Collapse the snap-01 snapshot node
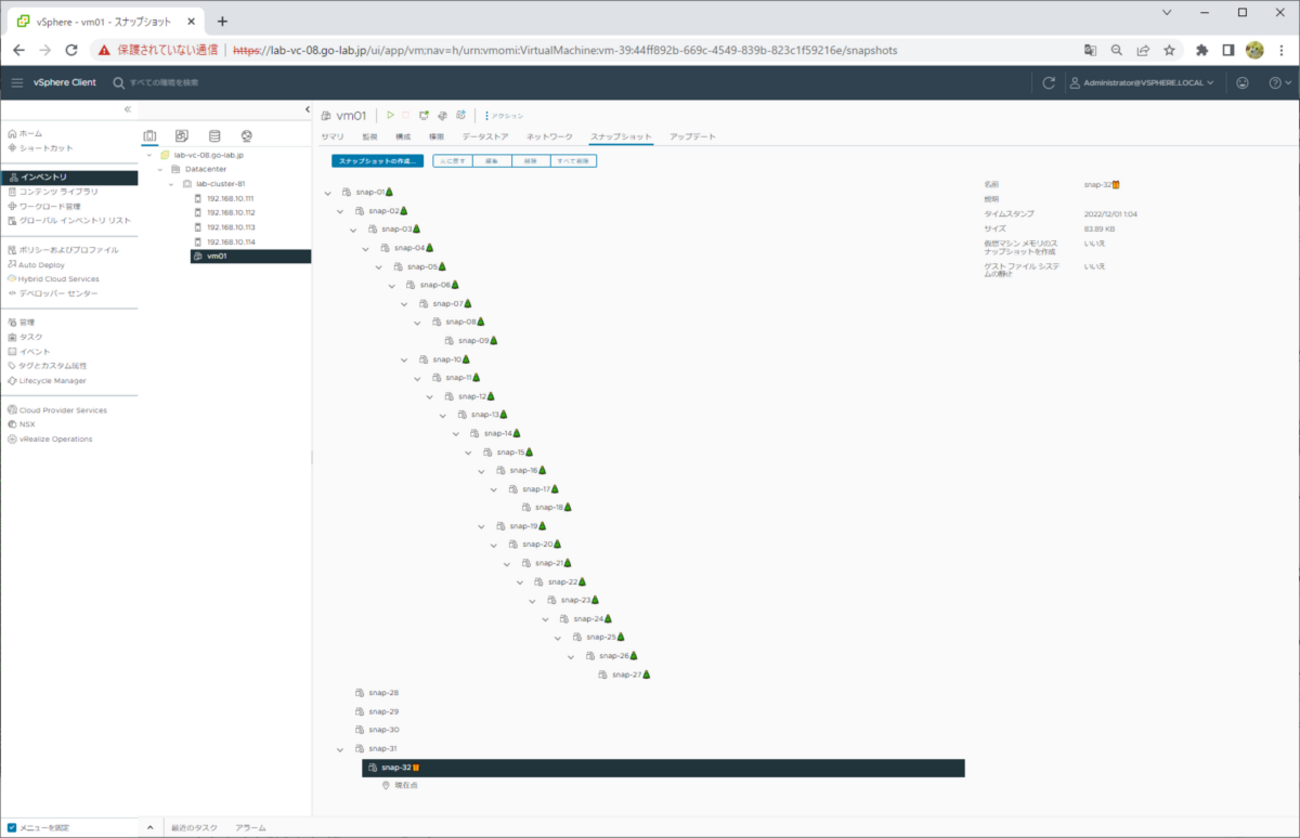The width and height of the screenshot is (1300, 838). (328, 193)
